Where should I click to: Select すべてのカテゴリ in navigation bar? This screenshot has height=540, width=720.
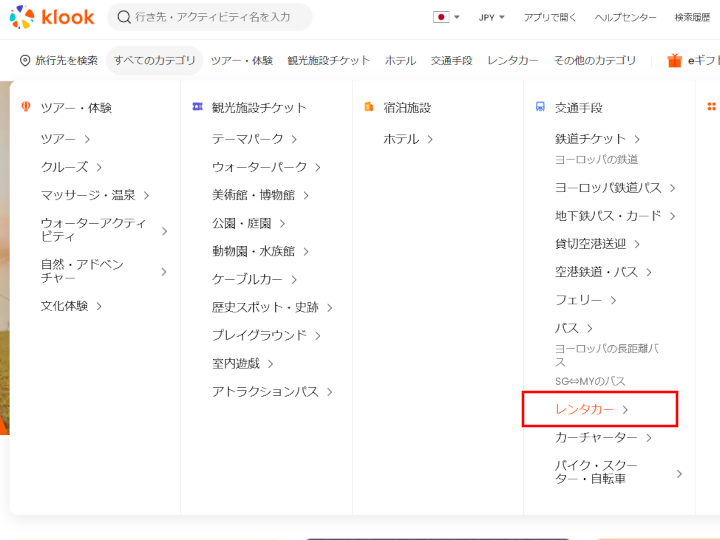pyautogui.click(x=154, y=61)
